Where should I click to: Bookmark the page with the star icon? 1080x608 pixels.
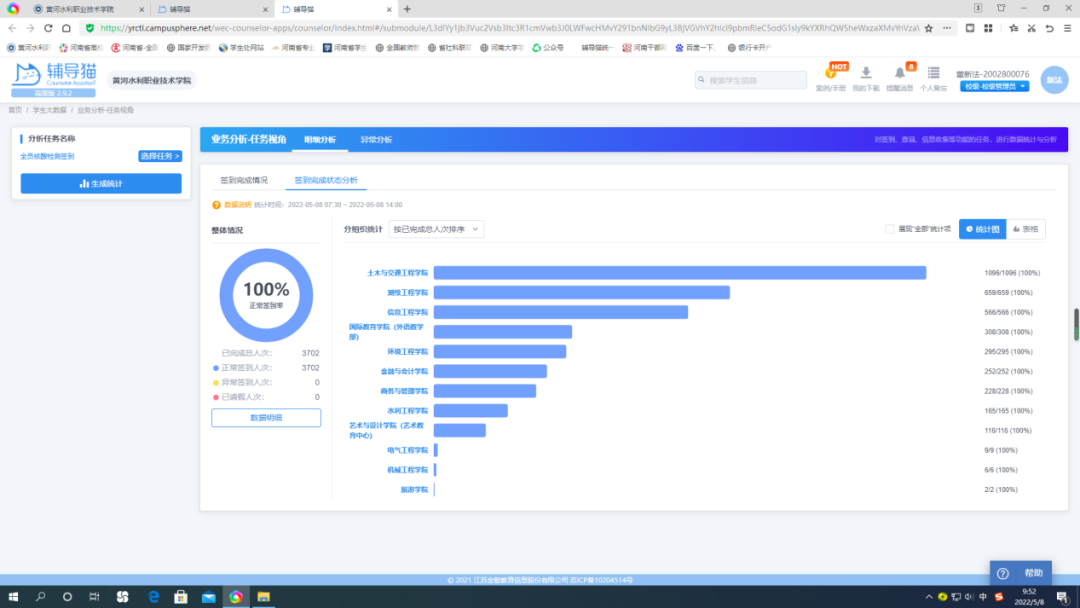coord(929,28)
